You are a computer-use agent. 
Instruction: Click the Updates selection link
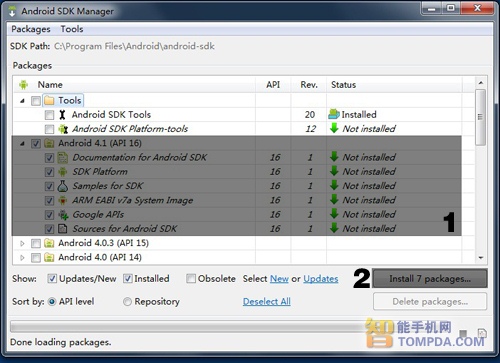tap(321, 279)
